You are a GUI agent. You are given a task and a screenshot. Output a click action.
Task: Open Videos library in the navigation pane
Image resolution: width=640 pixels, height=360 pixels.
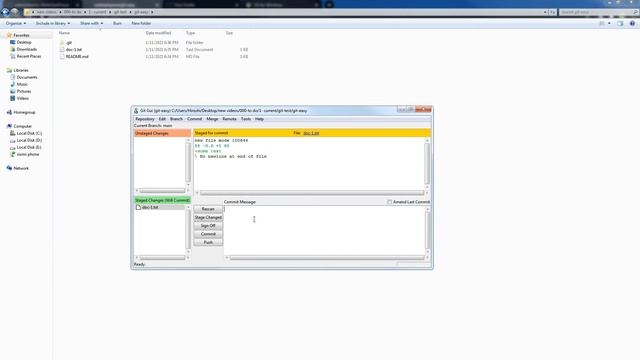coord(22,98)
